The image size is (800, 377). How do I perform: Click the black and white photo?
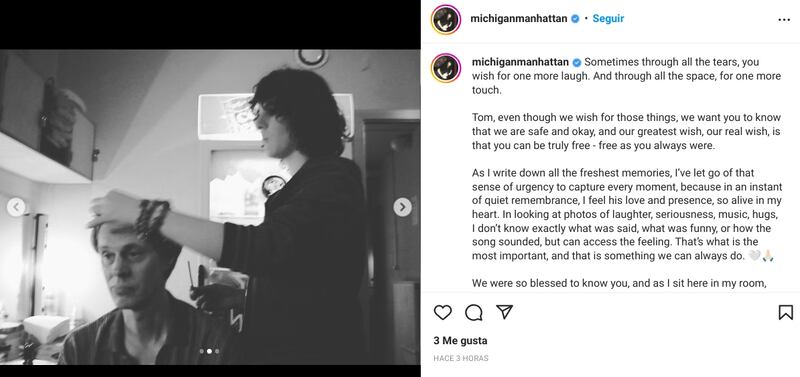click(210, 207)
